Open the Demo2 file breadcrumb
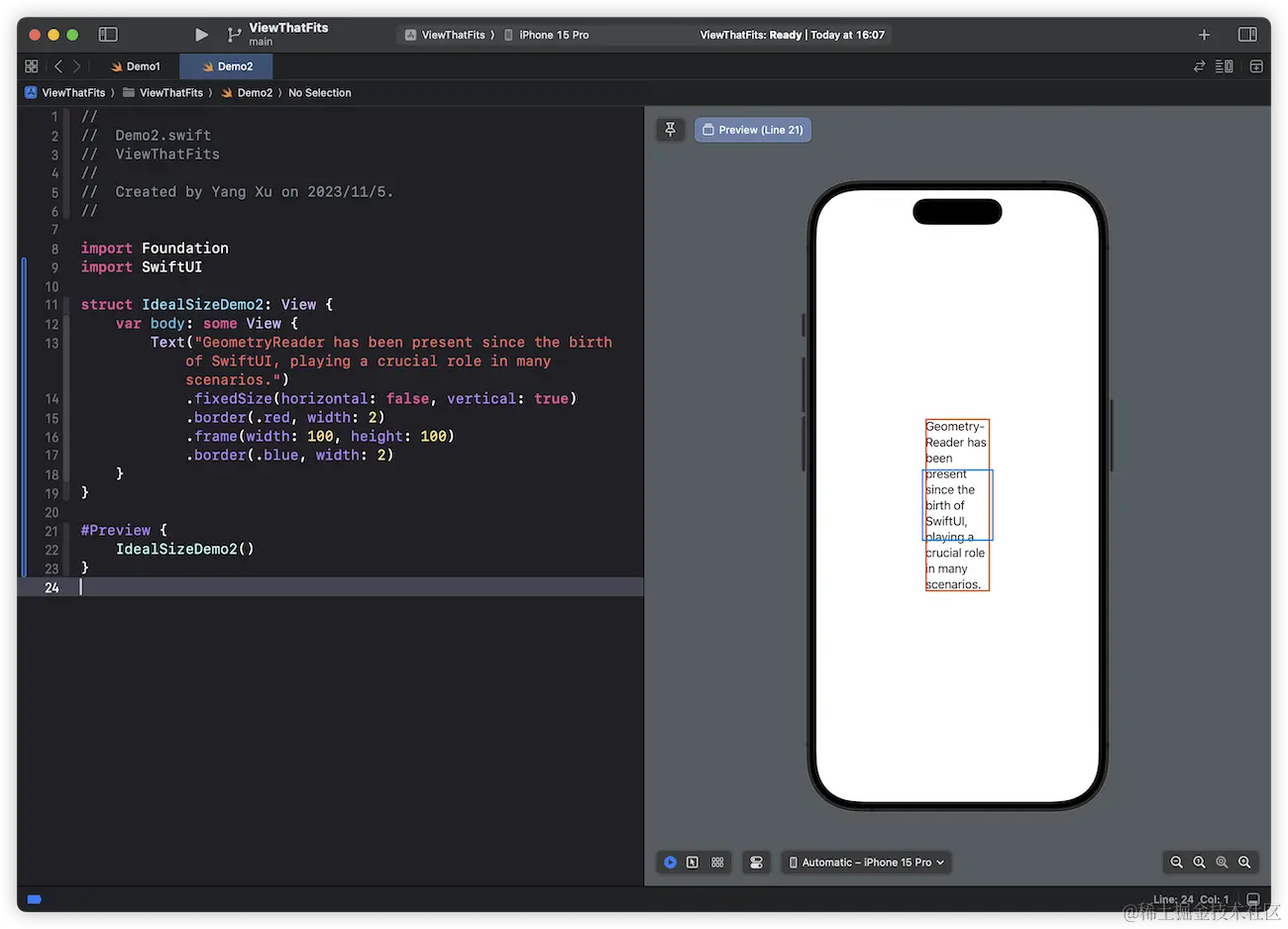This screenshot has height=929, width=1288. point(247,93)
